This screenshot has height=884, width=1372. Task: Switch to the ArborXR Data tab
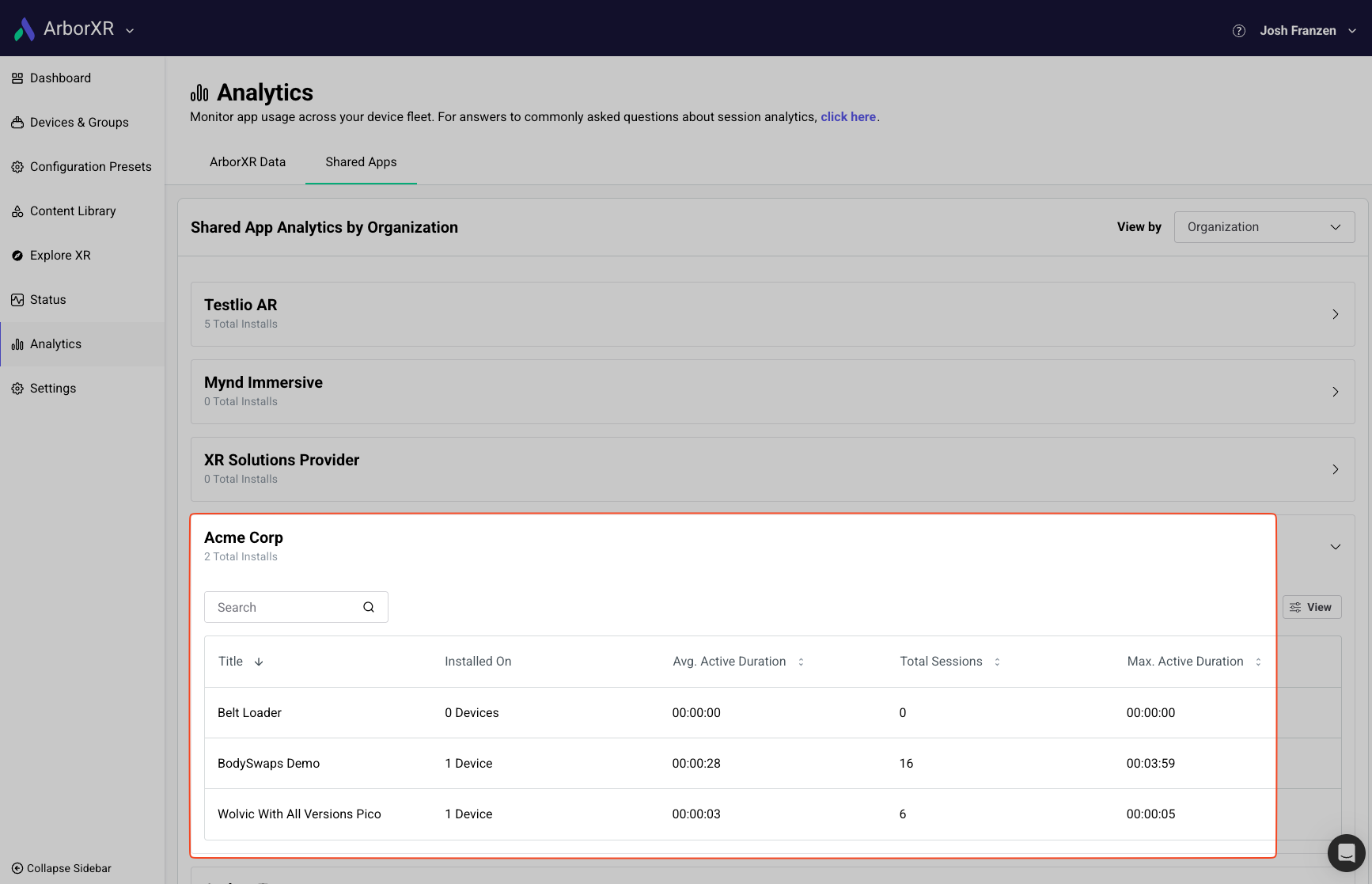(x=248, y=162)
